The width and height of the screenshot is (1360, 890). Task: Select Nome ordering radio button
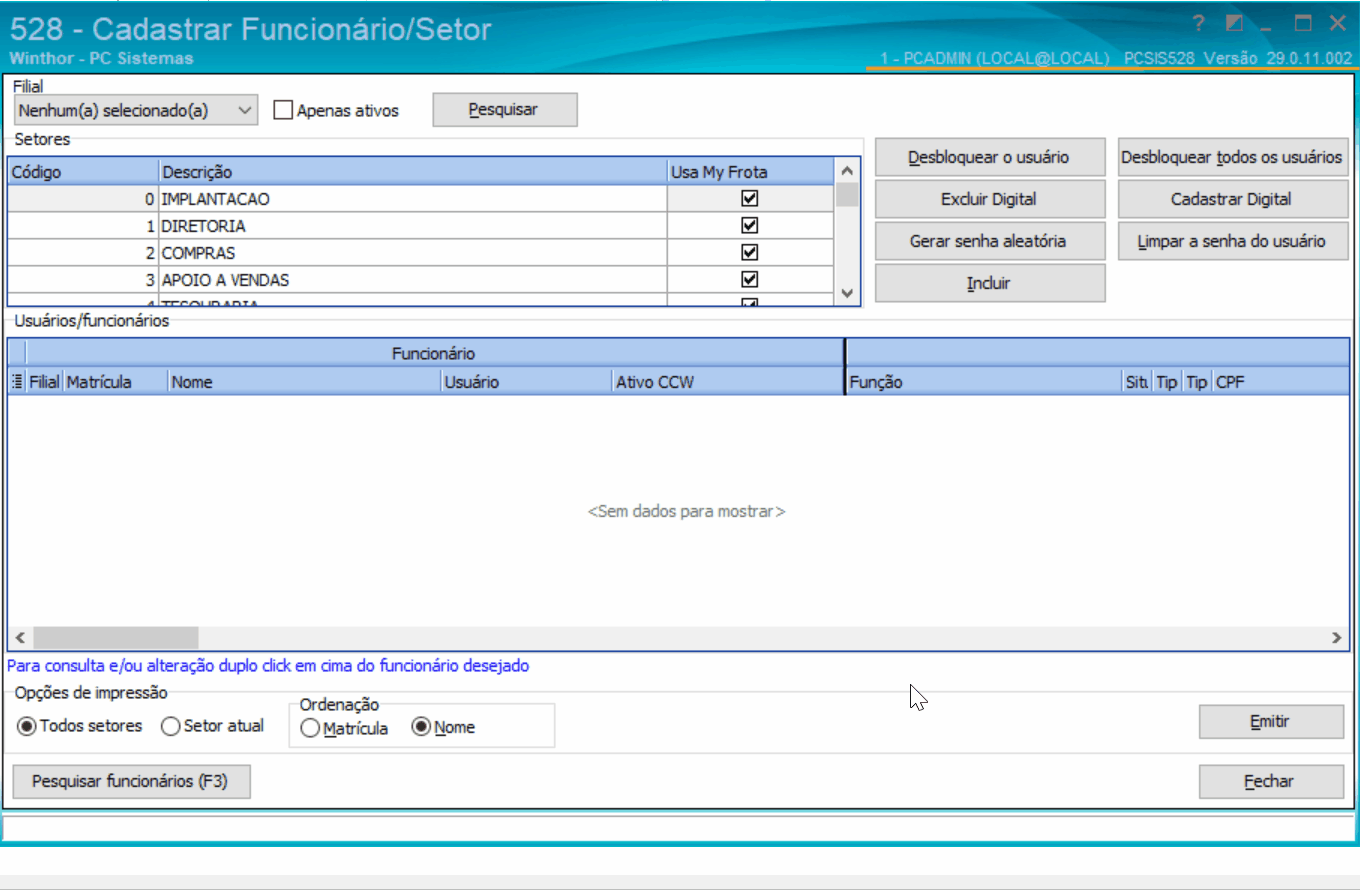click(x=444, y=728)
